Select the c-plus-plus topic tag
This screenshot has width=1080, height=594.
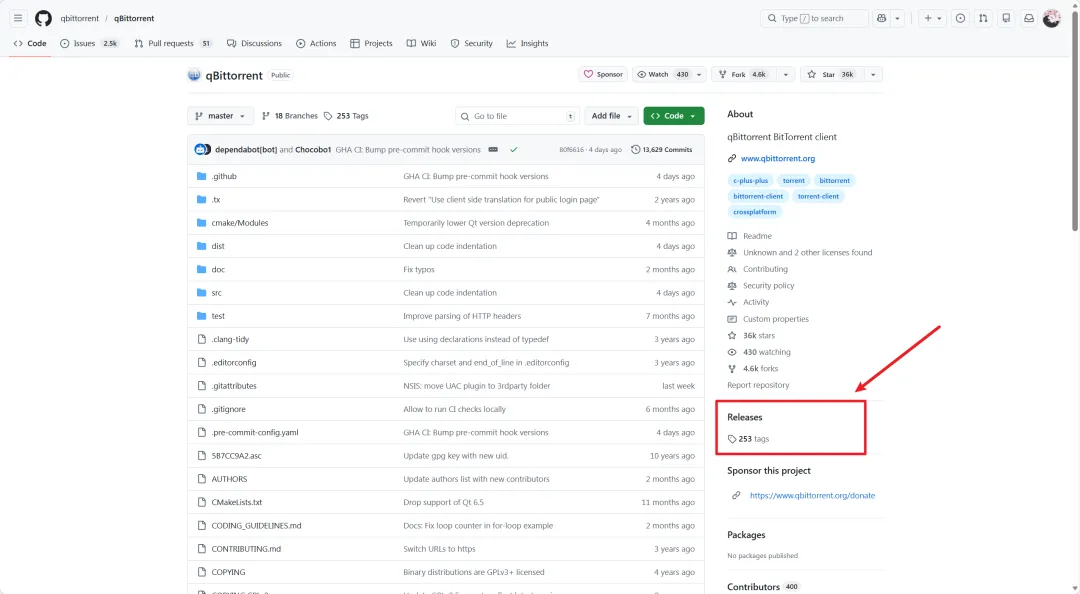pyautogui.click(x=750, y=181)
